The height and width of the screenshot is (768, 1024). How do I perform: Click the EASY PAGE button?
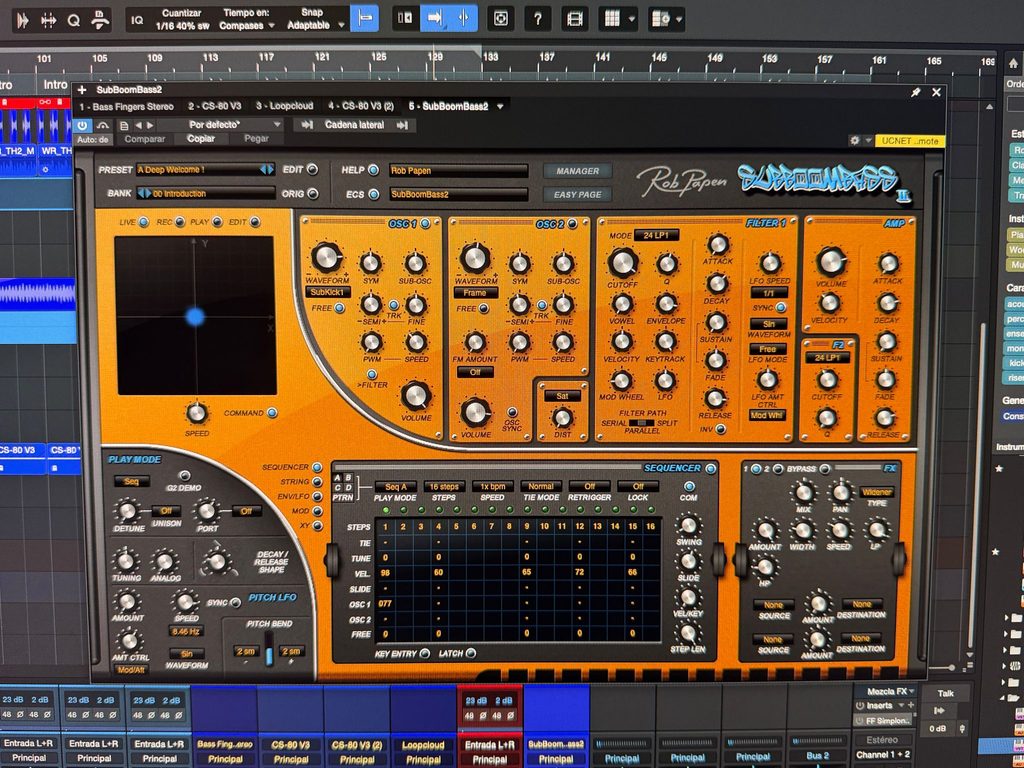pos(577,195)
